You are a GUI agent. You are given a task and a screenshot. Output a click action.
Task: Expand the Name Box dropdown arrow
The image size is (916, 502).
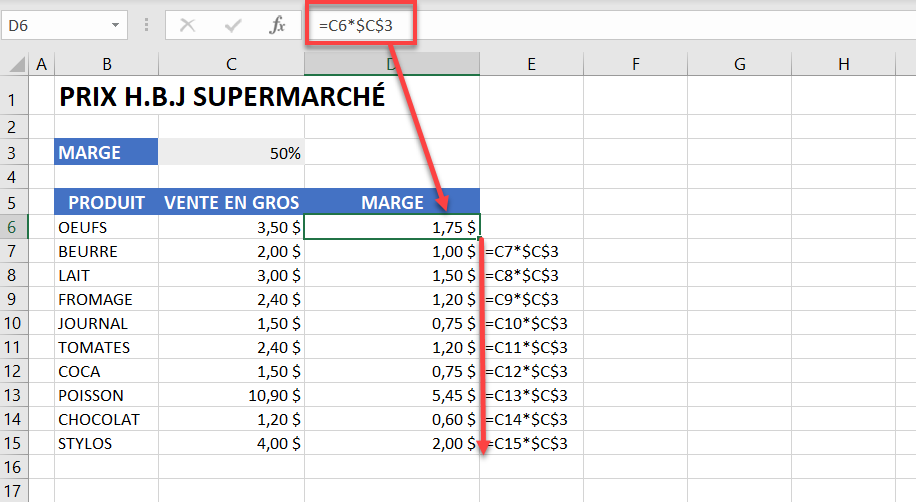click(116, 25)
